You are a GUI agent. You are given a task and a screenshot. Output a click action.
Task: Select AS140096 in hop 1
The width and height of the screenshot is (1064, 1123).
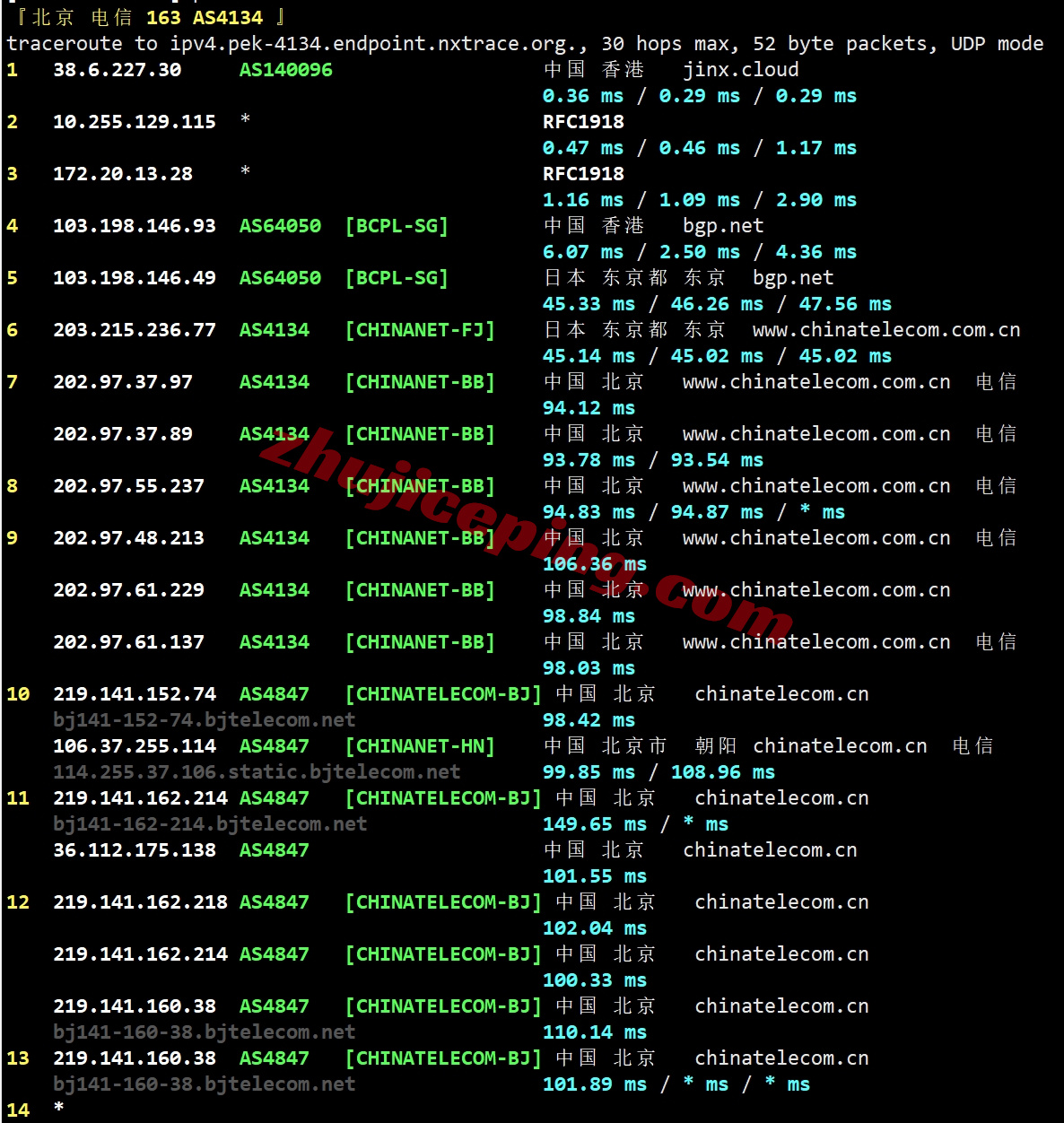(285, 70)
